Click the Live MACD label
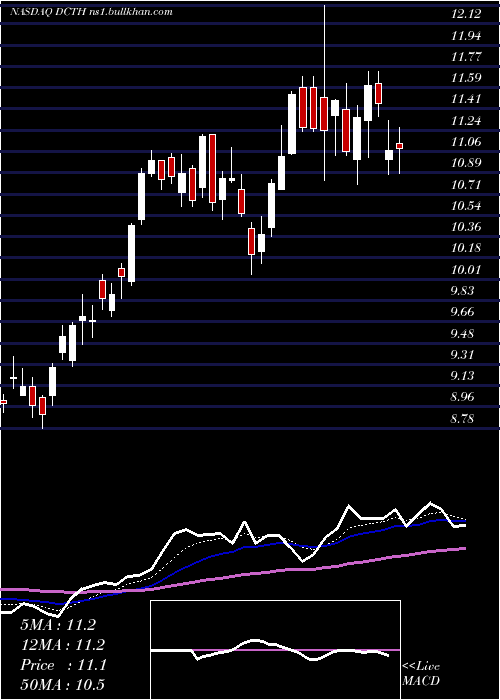This screenshot has height=700, width=500. (421, 674)
